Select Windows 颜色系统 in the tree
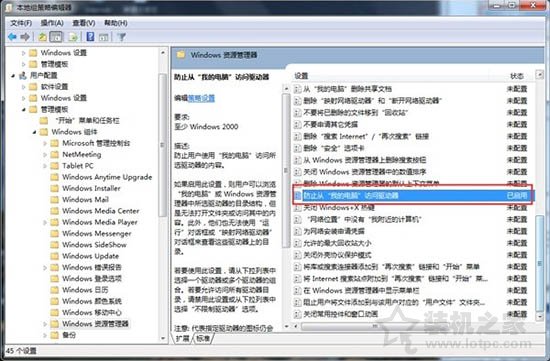 92,301
